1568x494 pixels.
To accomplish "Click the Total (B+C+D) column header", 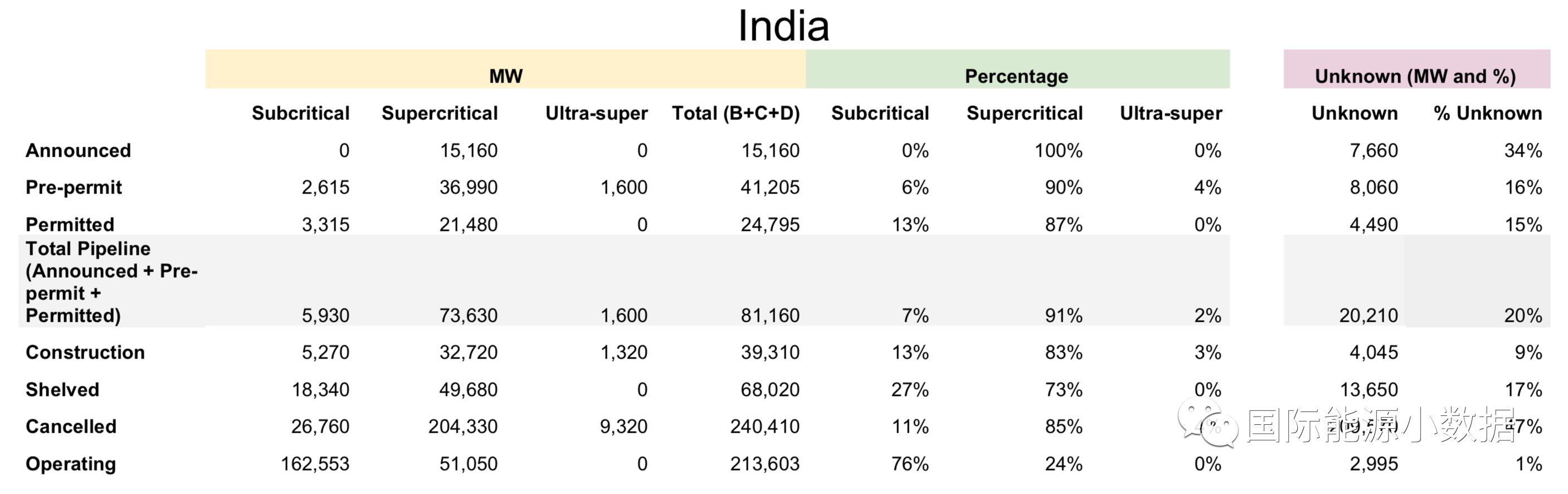I will (x=736, y=113).
